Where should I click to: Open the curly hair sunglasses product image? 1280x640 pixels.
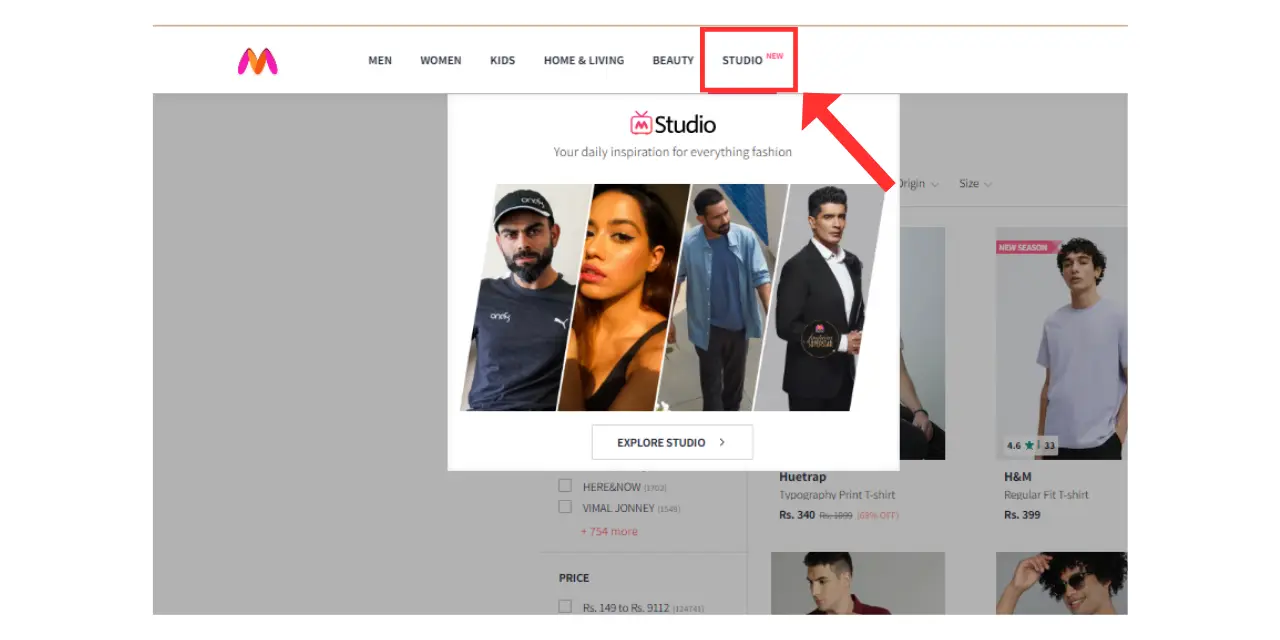click(x=1061, y=583)
